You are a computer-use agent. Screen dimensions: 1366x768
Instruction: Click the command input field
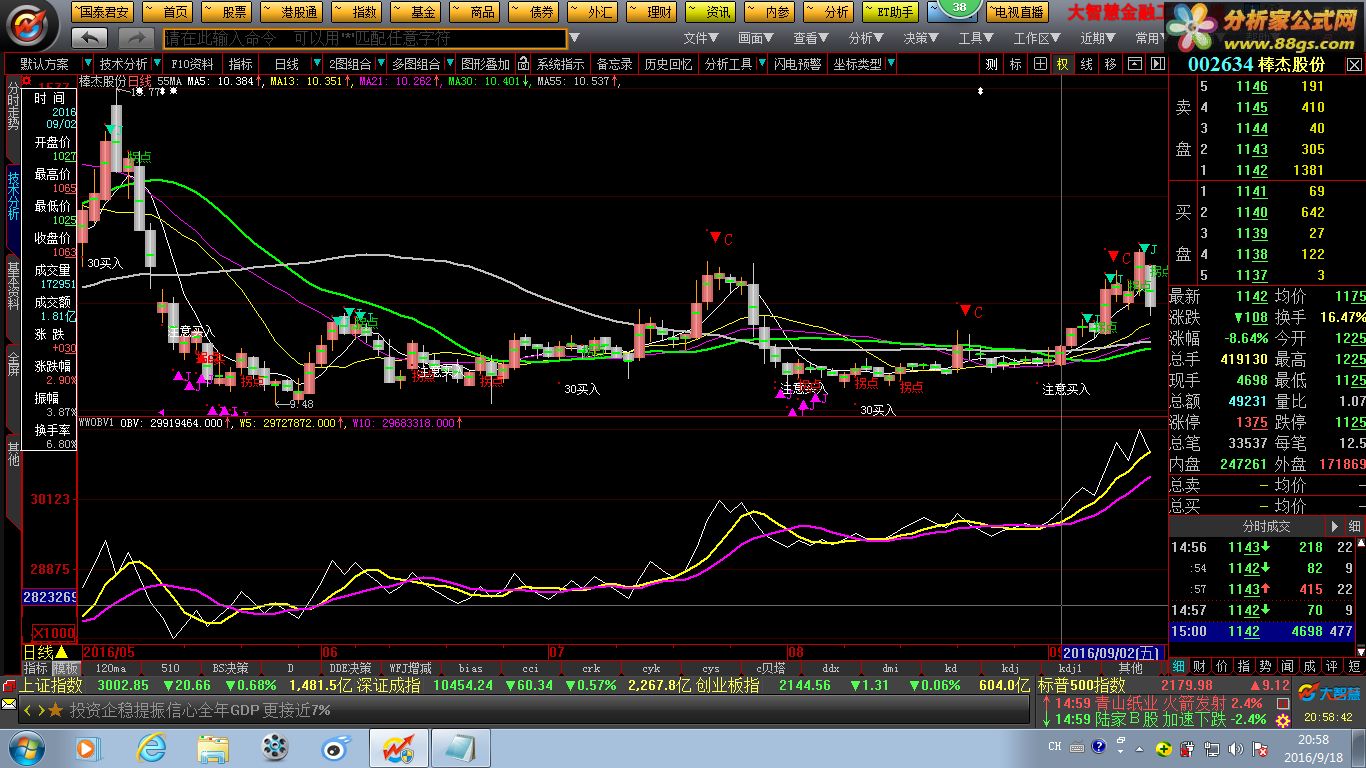pyautogui.click(x=365, y=38)
